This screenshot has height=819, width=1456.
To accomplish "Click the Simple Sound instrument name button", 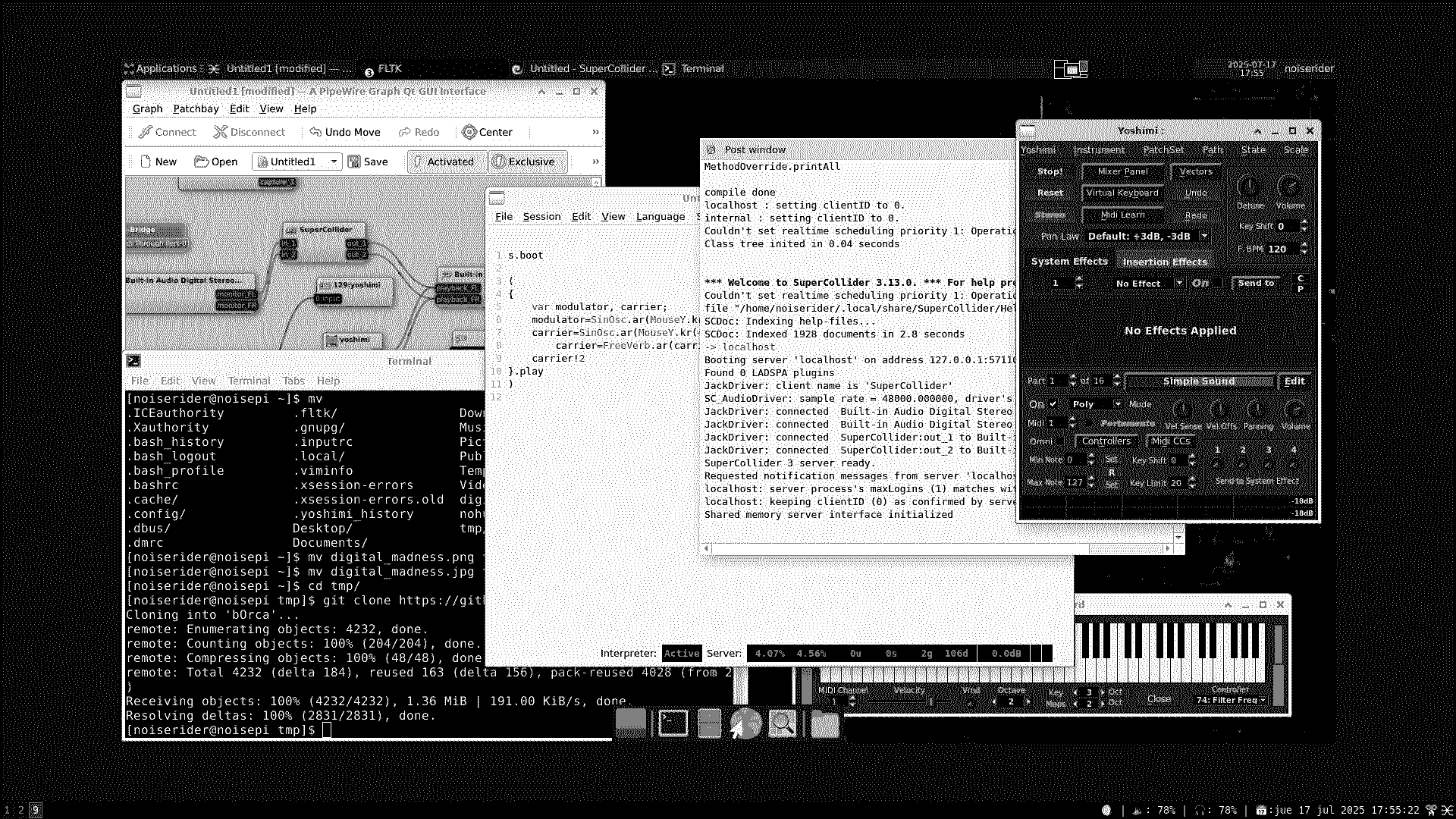I will (x=1199, y=381).
